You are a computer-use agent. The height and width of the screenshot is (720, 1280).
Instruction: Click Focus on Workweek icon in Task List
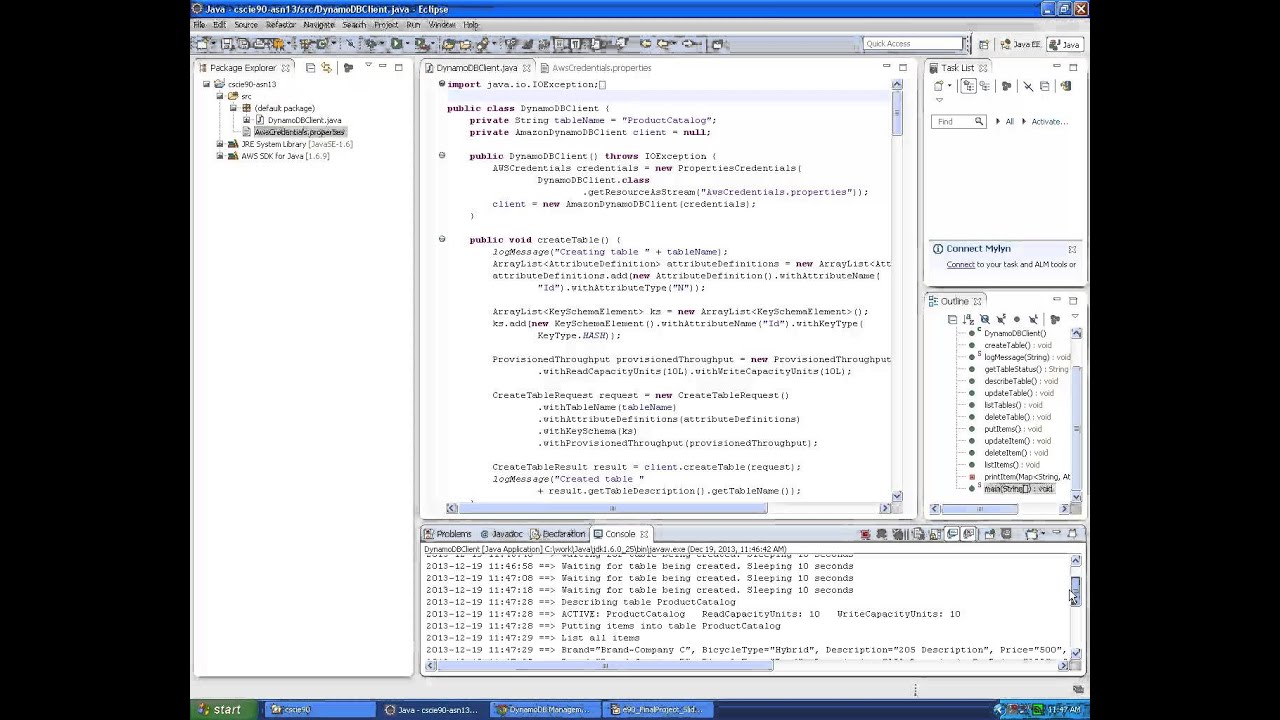coord(1006,86)
